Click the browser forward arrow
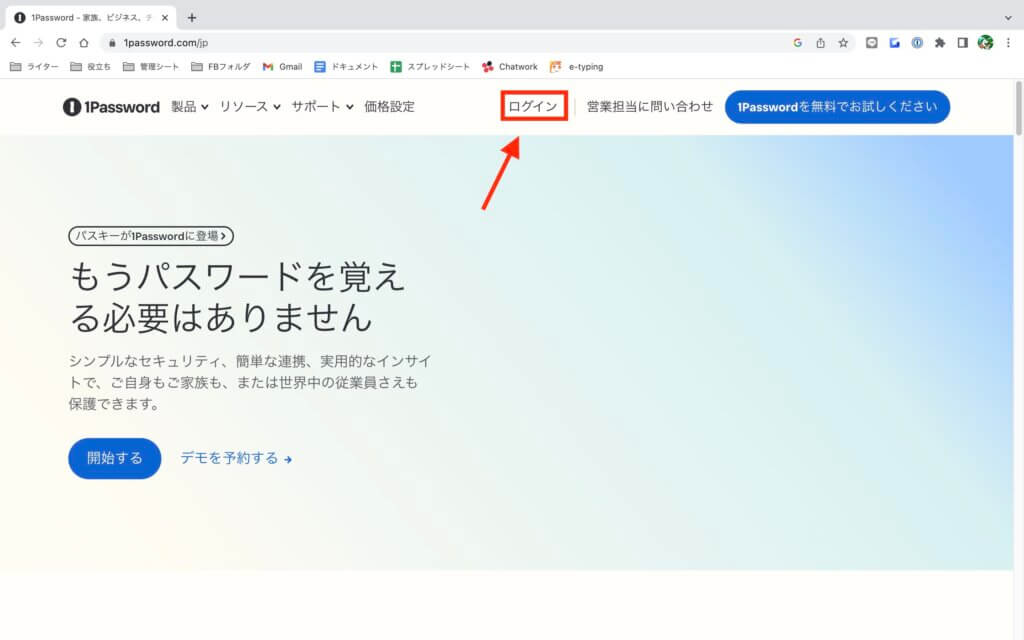Viewport: 1024px width, 640px height. coord(39,42)
